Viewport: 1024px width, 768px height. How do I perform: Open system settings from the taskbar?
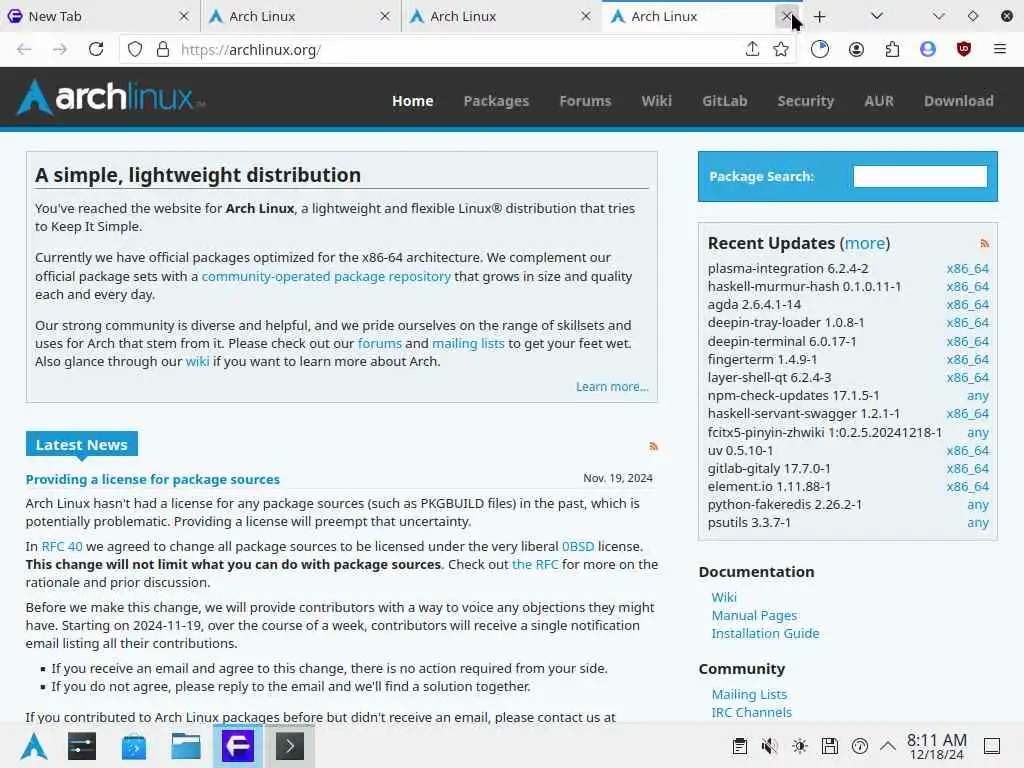point(82,746)
